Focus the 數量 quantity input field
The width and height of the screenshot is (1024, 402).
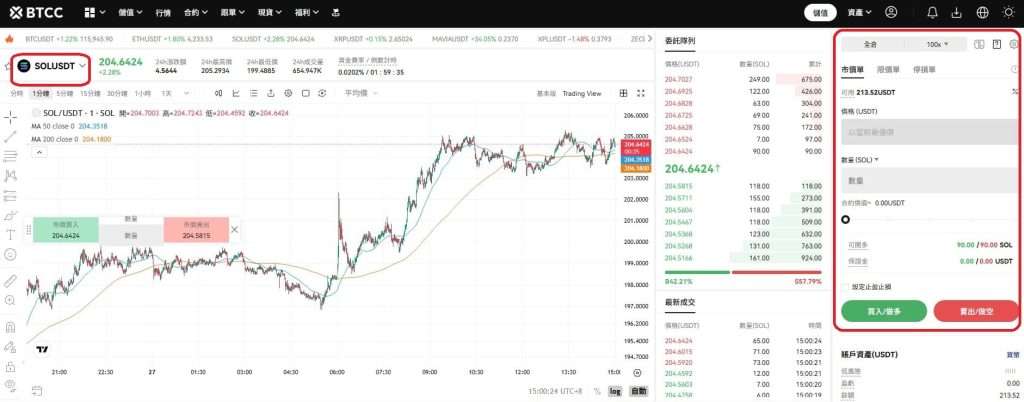click(x=930, y=180)
